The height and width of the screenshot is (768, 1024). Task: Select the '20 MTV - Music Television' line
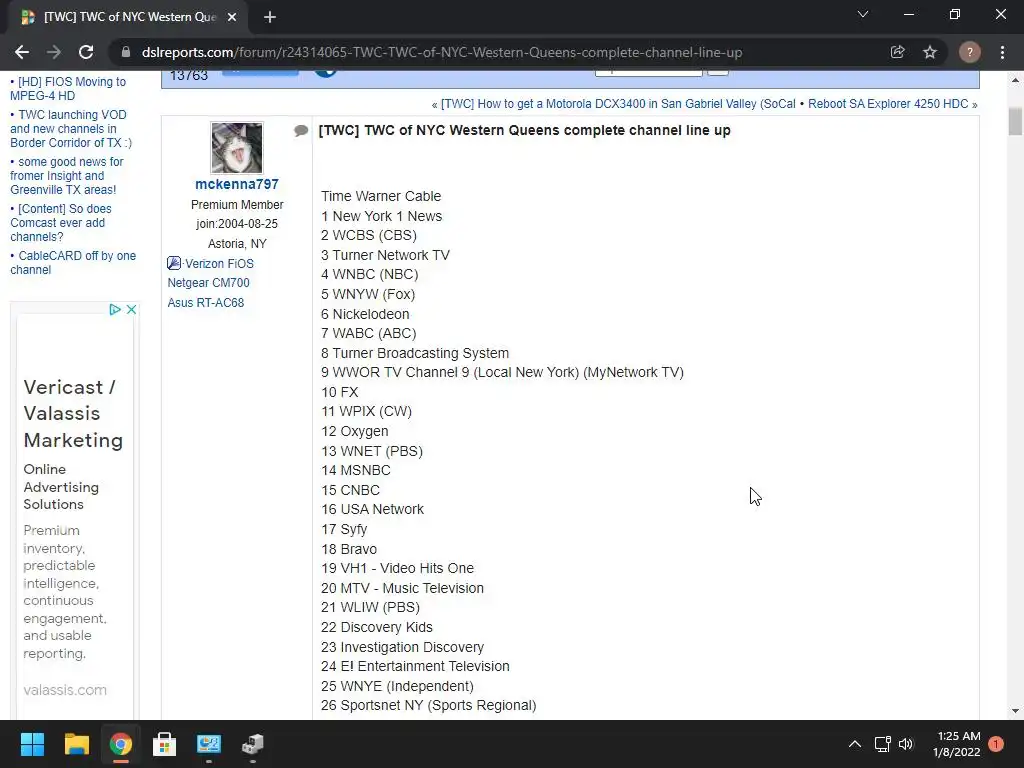pos(402,588)
